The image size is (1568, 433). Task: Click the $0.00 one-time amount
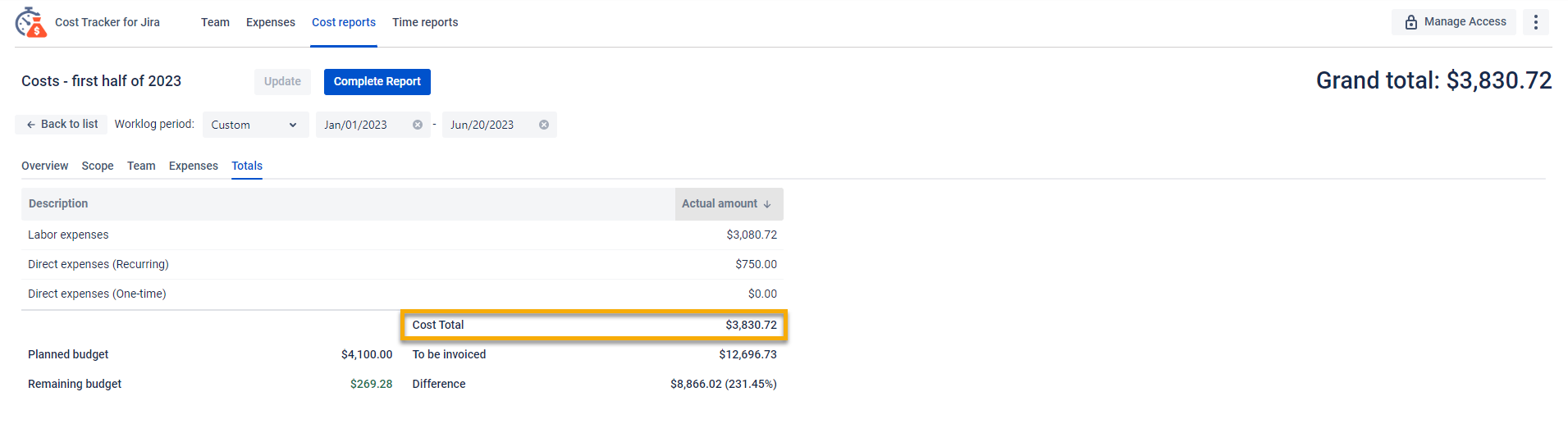point(762,294)
